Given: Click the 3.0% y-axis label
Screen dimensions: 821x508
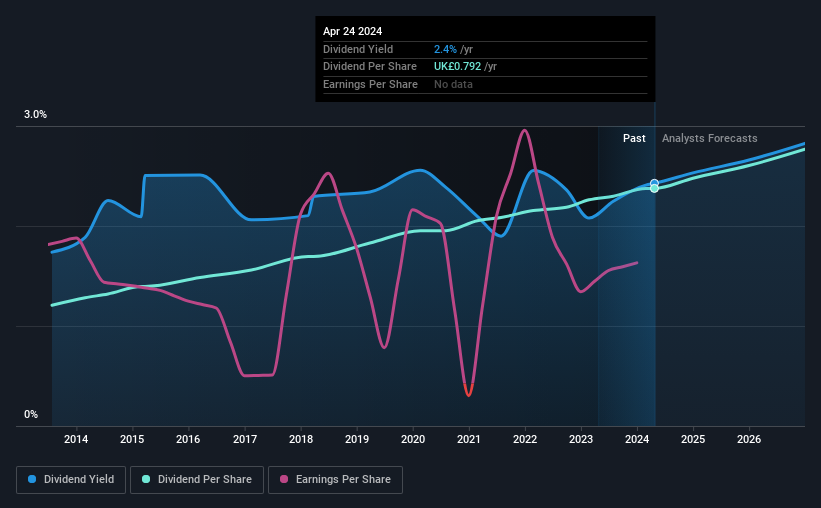Looking at the screenshot, I should [x=35, y=115].
